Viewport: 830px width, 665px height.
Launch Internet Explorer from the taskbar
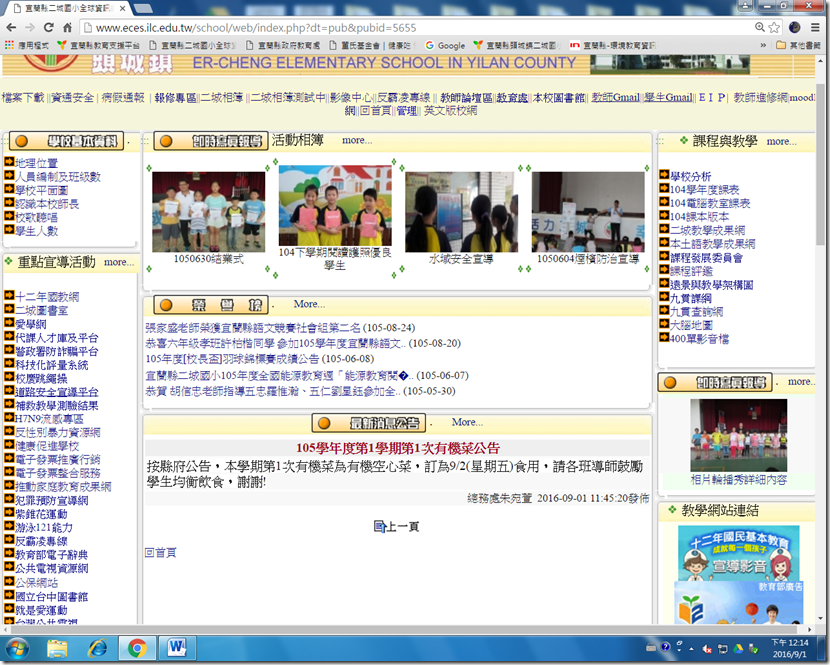[97, 648]
